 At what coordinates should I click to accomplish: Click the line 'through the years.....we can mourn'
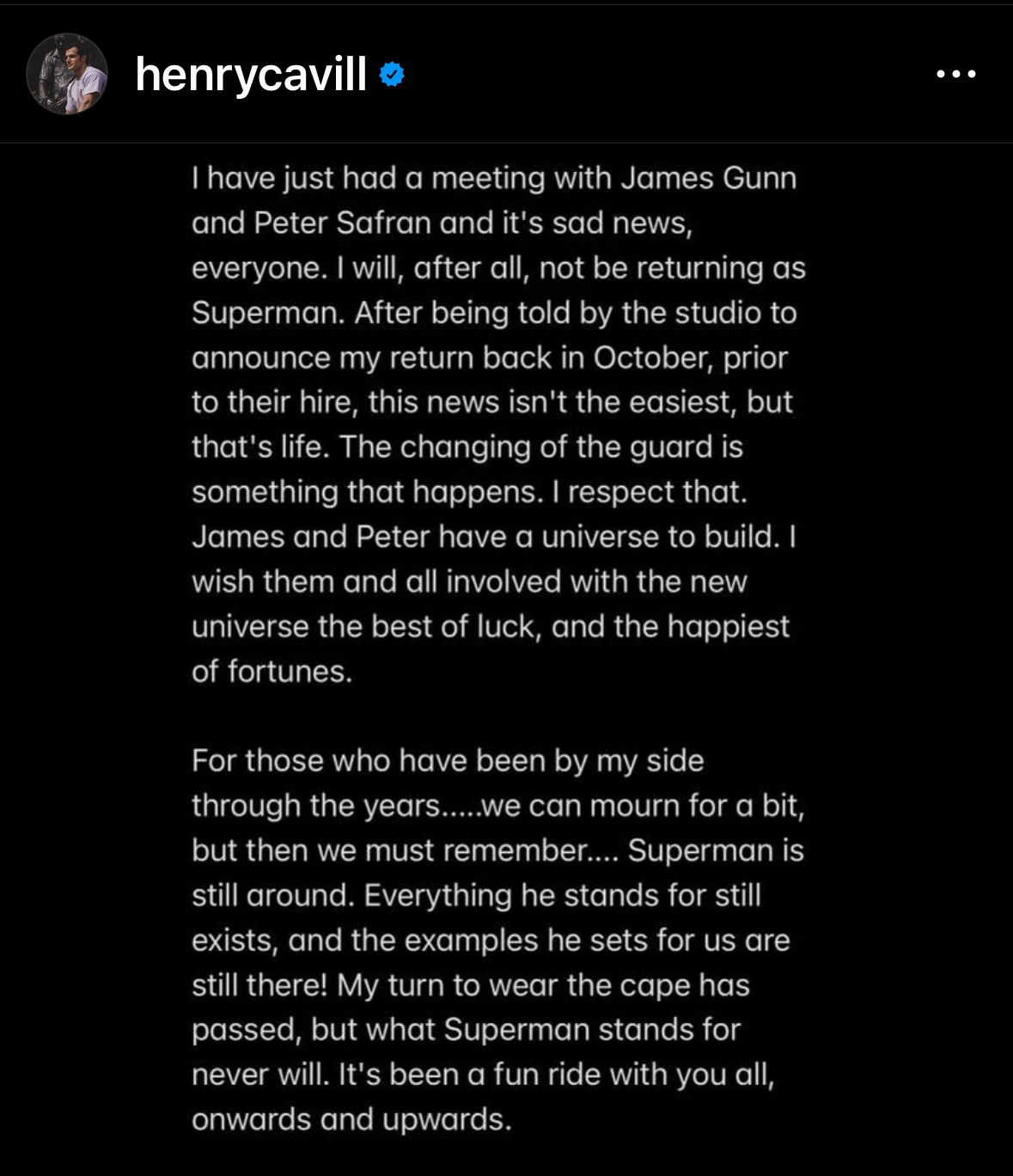(498, 806)
